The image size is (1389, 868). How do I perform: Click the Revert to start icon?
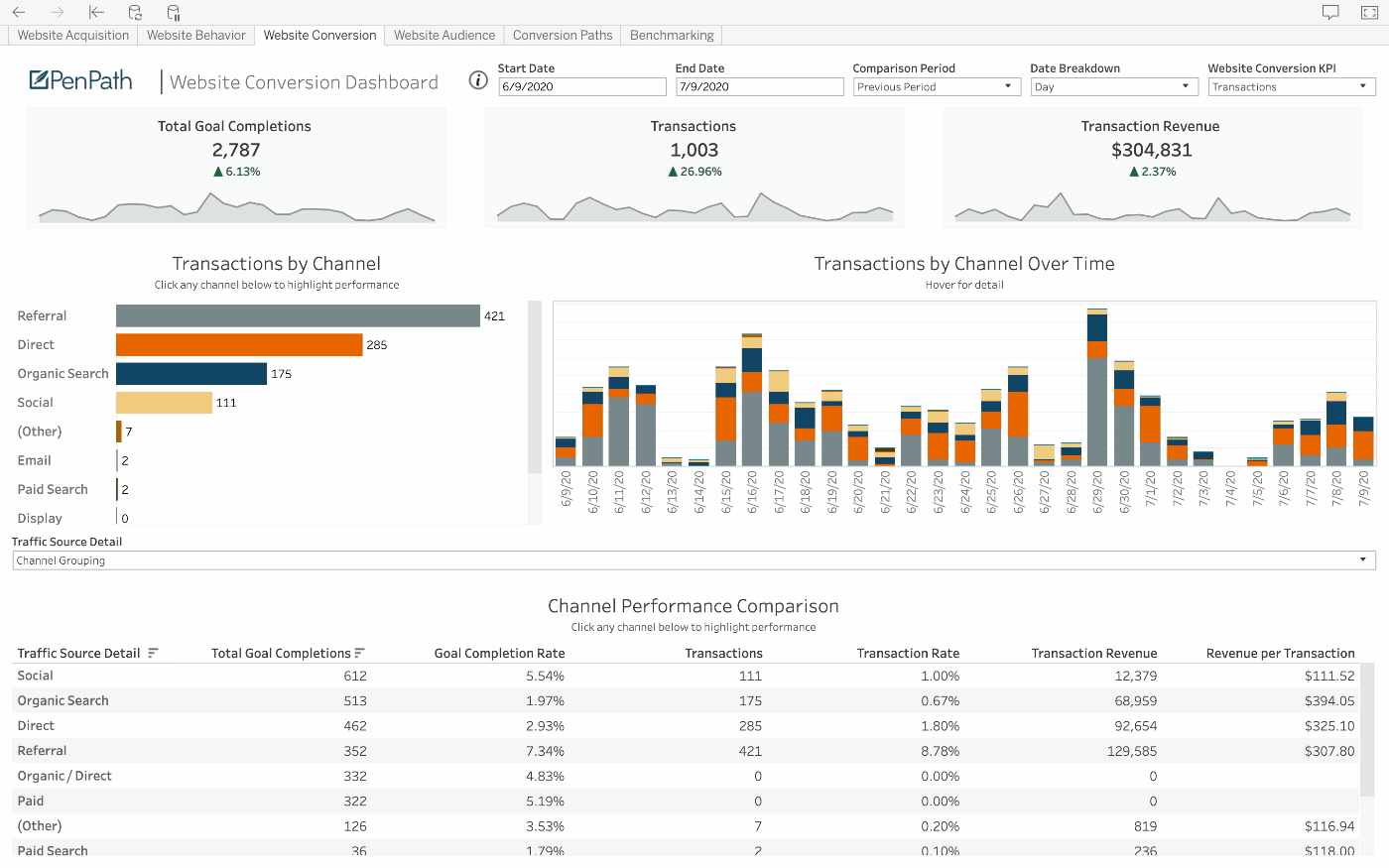96,12
